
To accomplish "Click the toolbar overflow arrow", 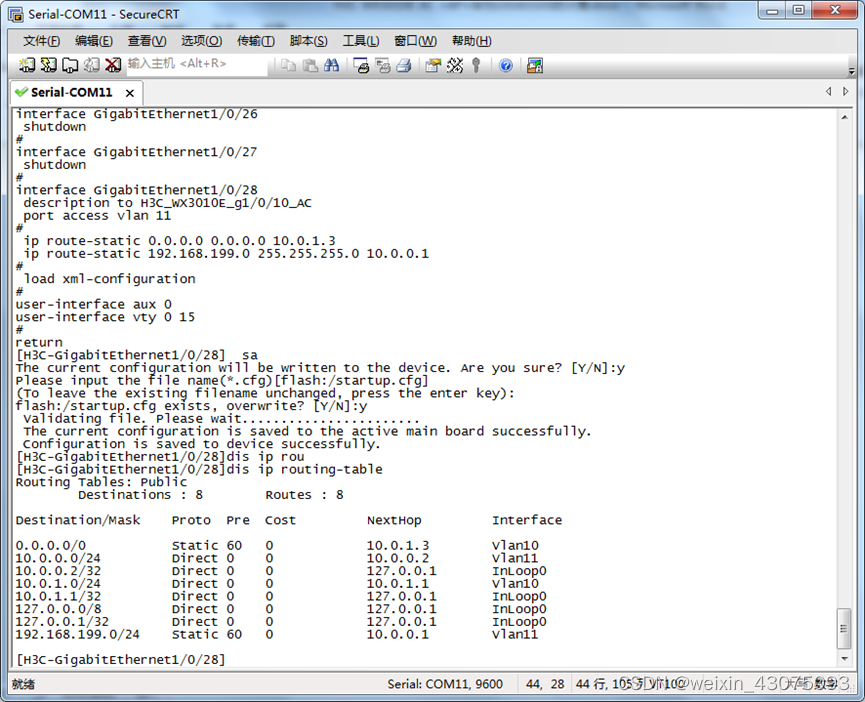I will point(851,71).
